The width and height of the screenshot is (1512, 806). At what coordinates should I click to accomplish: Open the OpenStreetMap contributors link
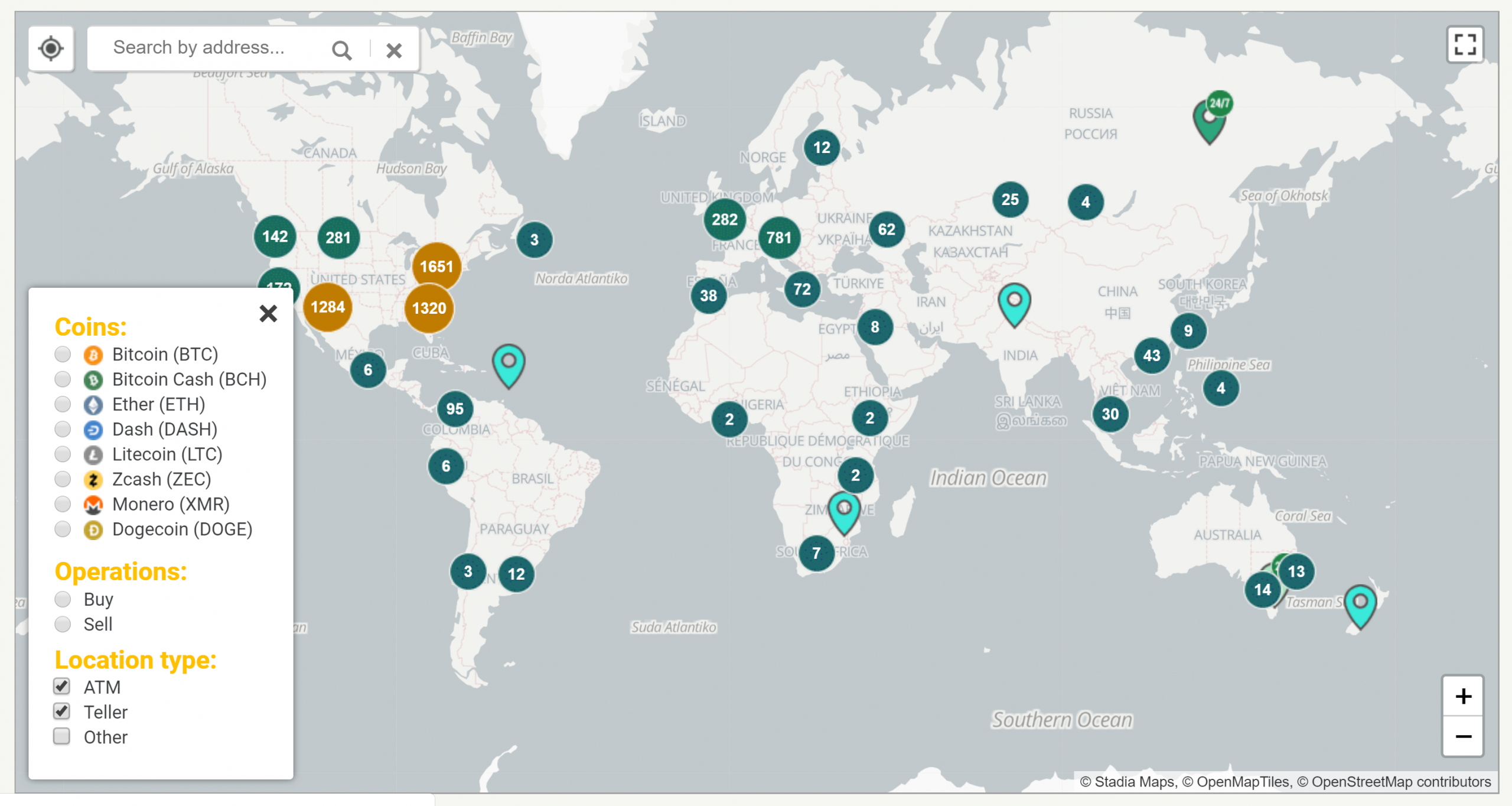pos(1401,782)
